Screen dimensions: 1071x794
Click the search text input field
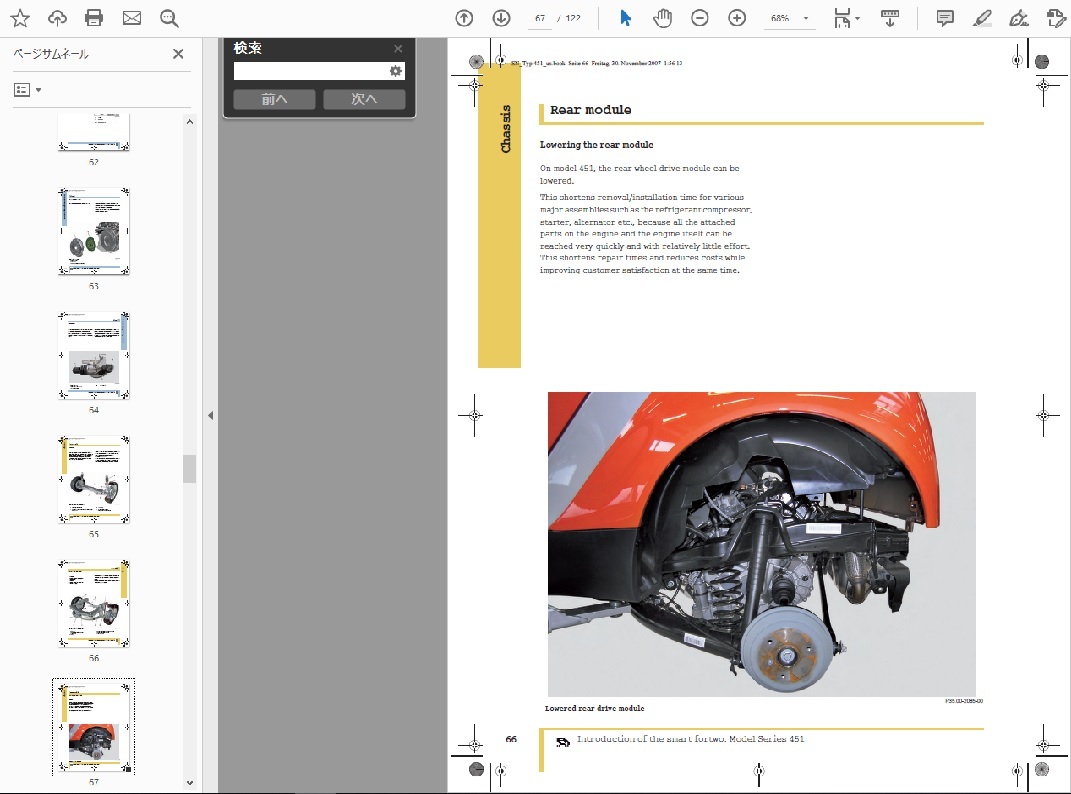pyautogui.click(x=311, y=71)
